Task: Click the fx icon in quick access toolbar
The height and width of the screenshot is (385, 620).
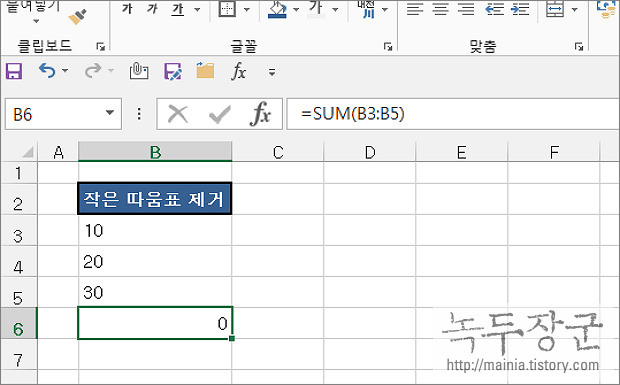Action: click(x=238, y=72)
